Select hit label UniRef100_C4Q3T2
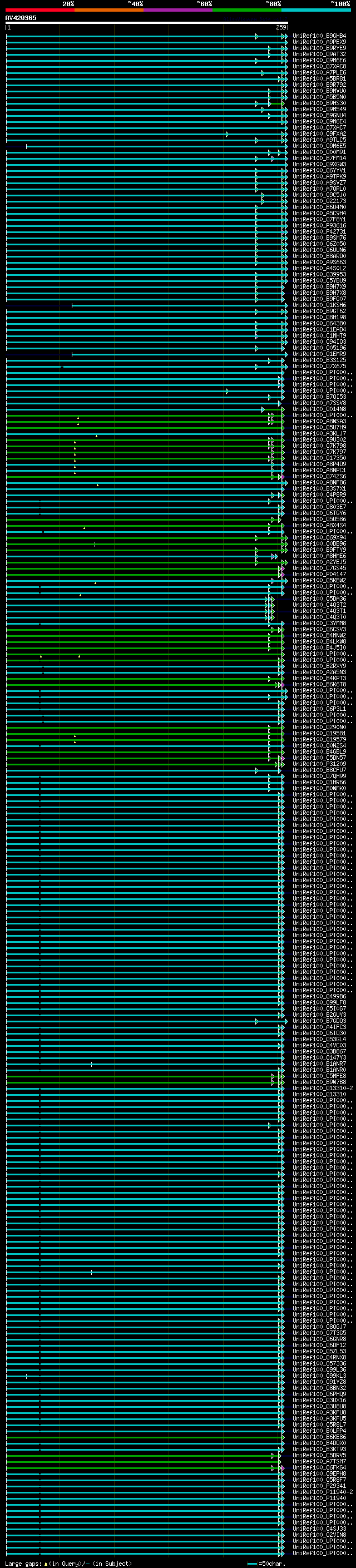Screen dimensions: 356x1568 [319, 605]
